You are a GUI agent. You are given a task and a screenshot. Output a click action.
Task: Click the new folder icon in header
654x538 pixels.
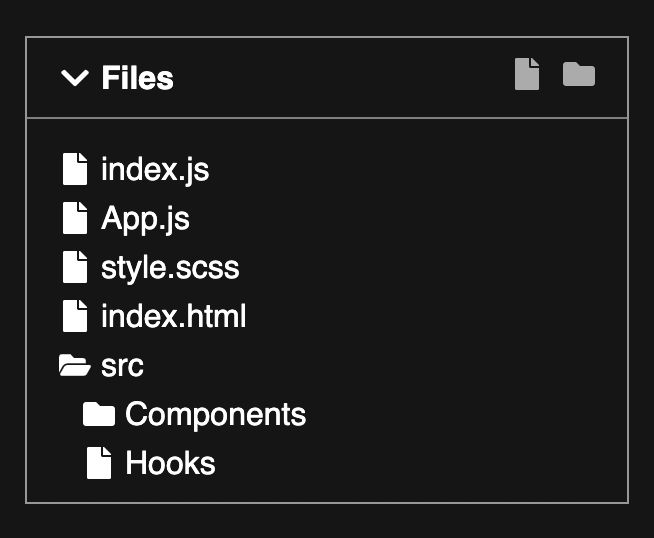579,74
